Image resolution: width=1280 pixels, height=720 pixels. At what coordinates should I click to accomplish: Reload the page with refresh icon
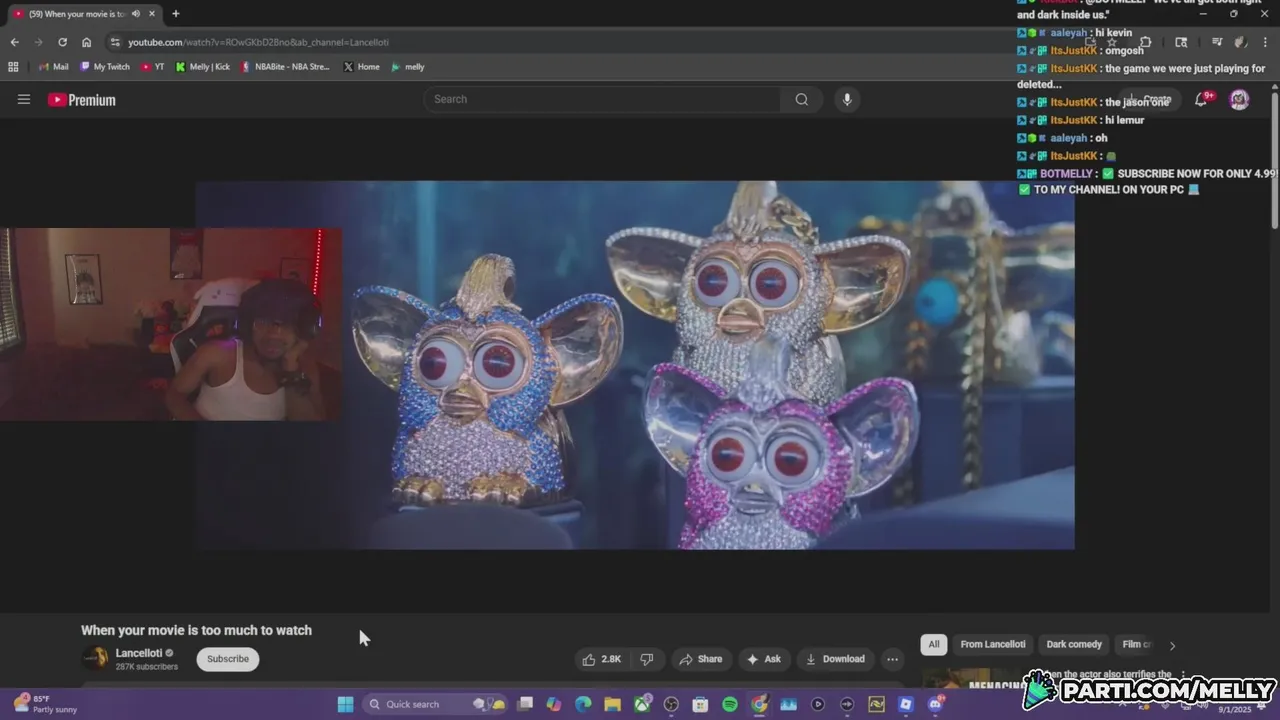[62, 42]
